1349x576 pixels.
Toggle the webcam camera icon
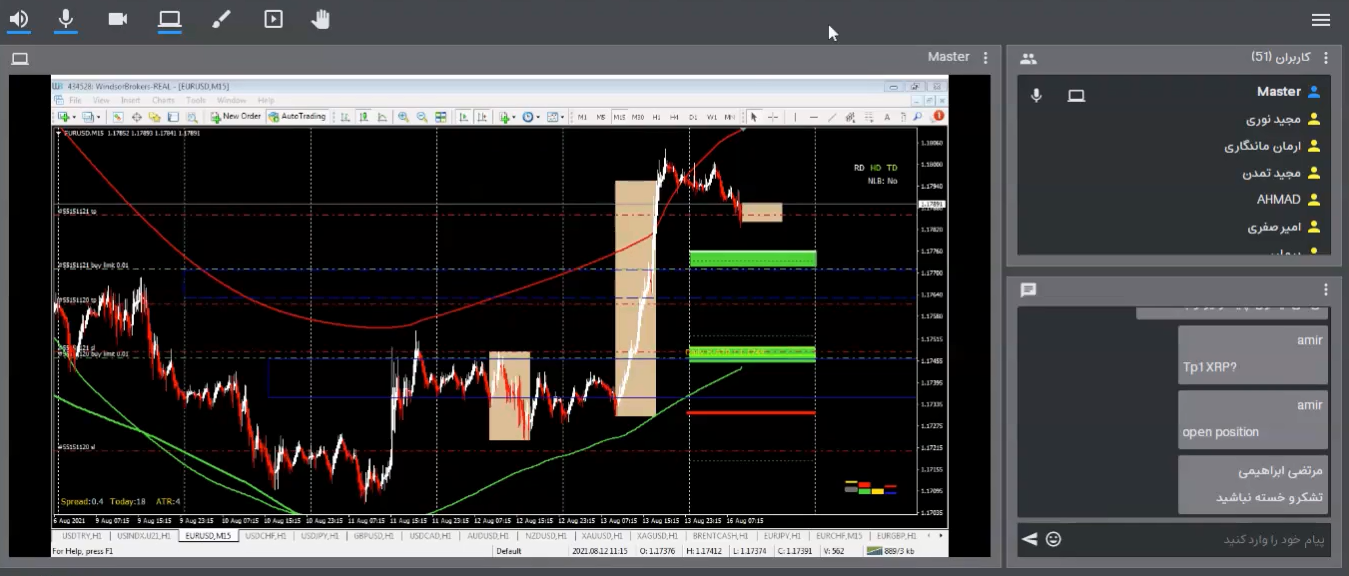pyautogui.click(x=118, y=19)
